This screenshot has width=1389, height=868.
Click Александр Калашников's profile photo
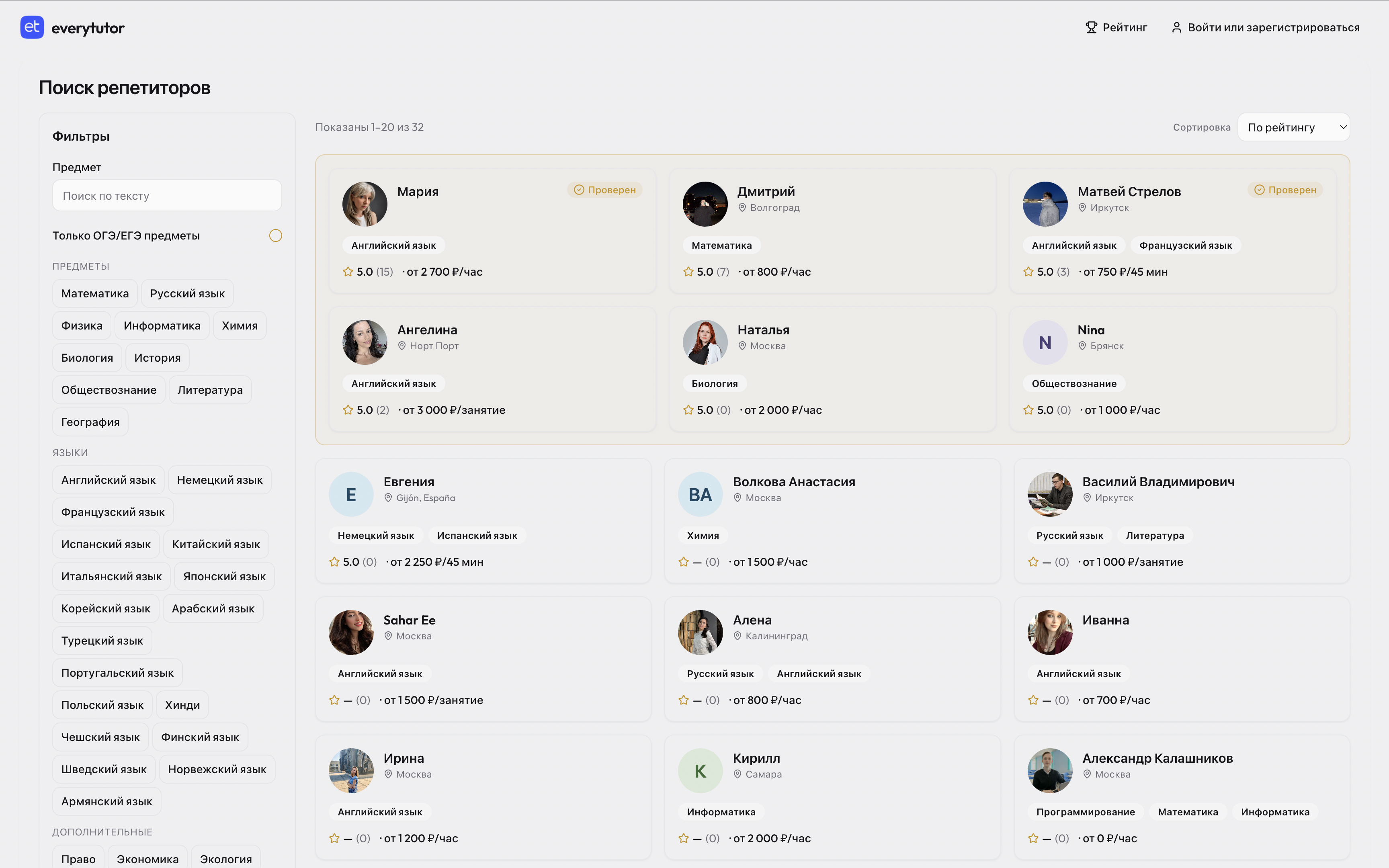point(1049,770)
